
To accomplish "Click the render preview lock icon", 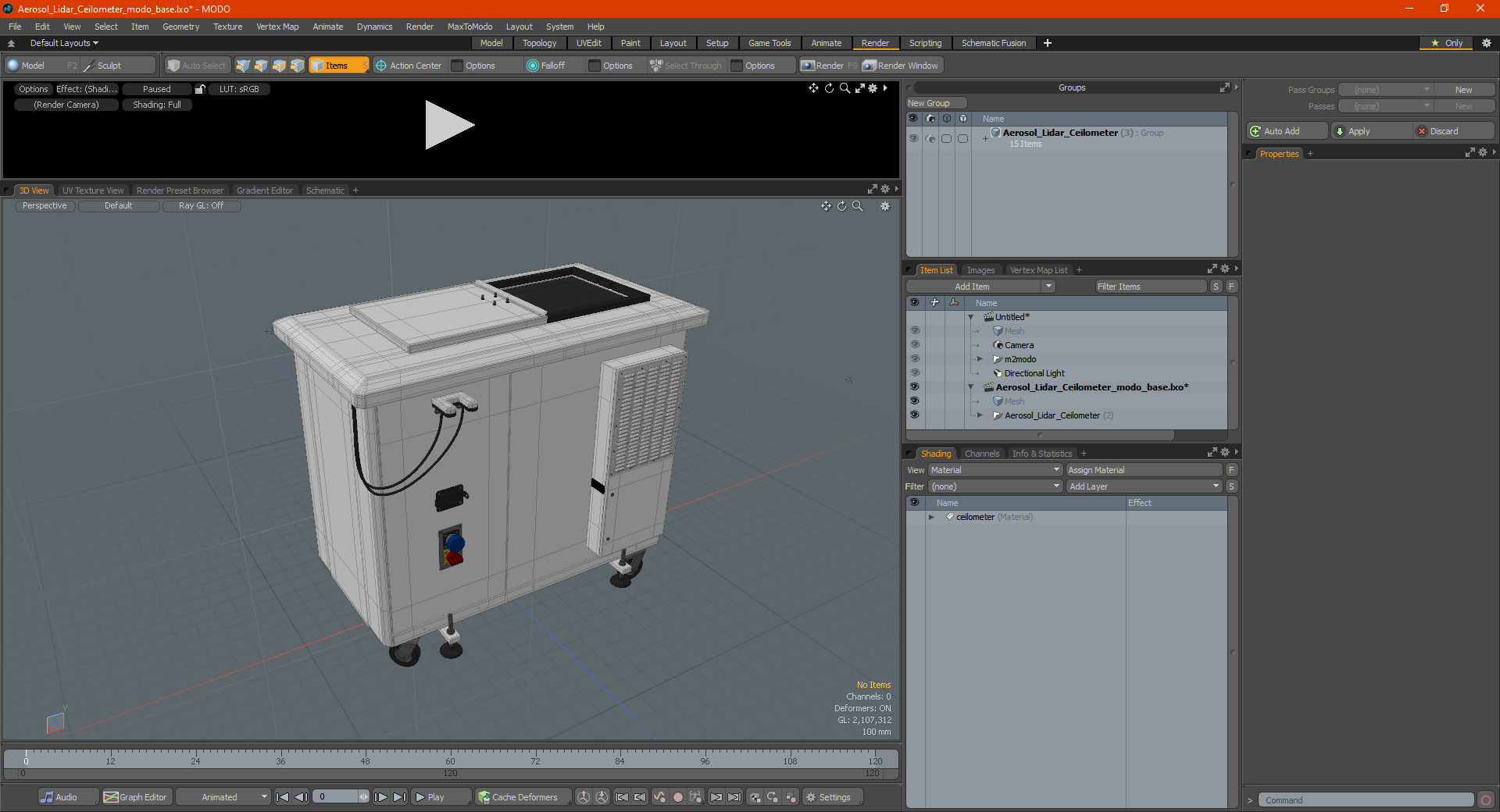I will 200,89.
